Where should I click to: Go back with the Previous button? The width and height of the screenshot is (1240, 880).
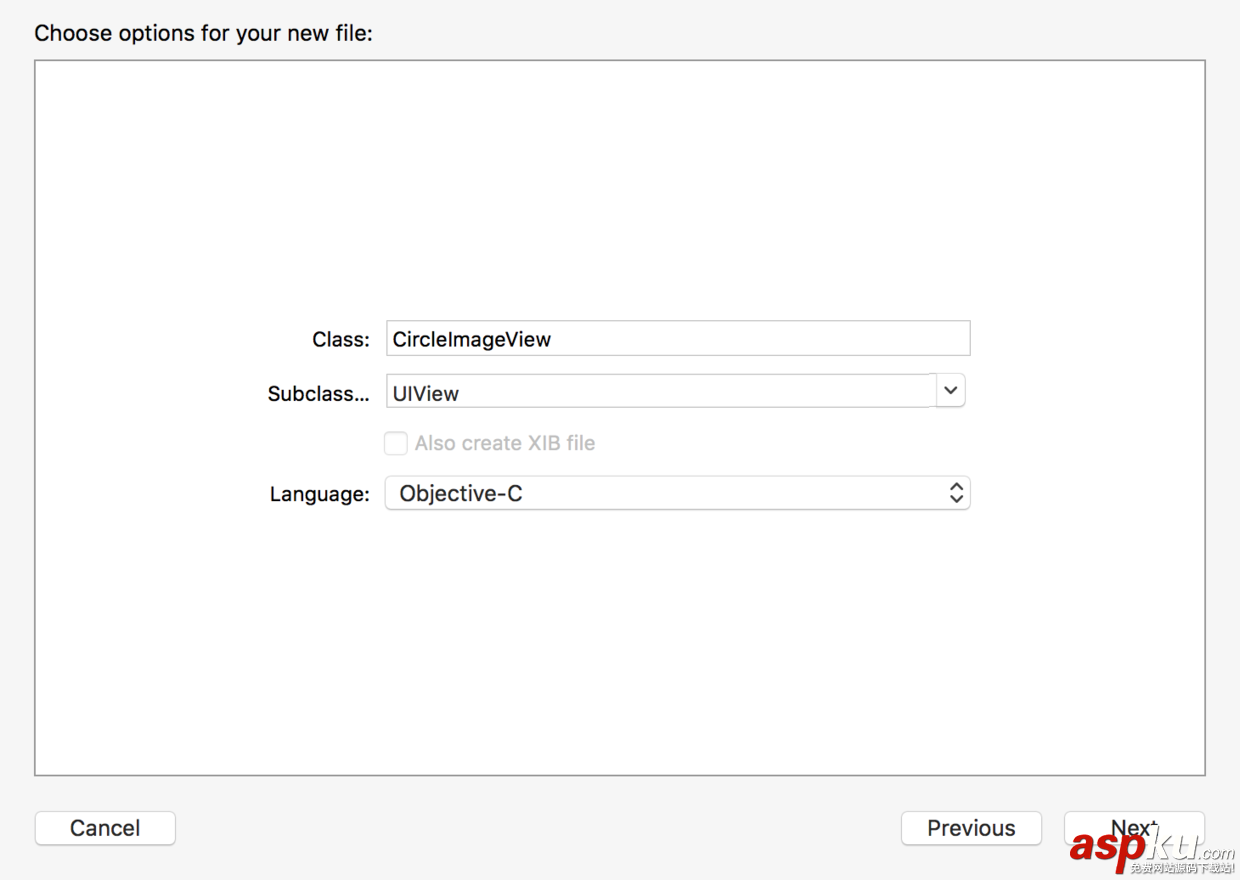pos(971,828)
